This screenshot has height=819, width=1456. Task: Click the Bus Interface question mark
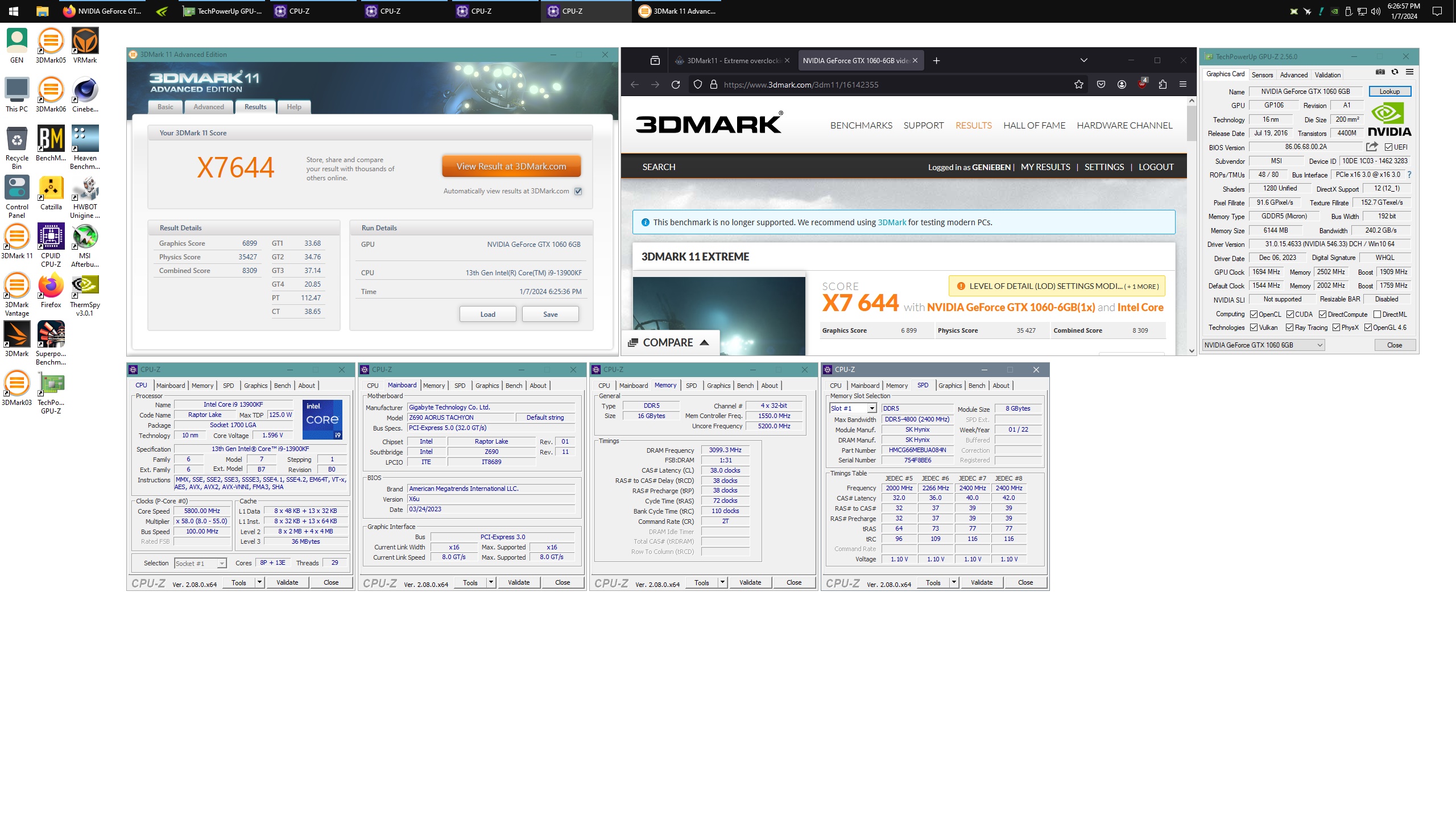[x=1409, y=175]
